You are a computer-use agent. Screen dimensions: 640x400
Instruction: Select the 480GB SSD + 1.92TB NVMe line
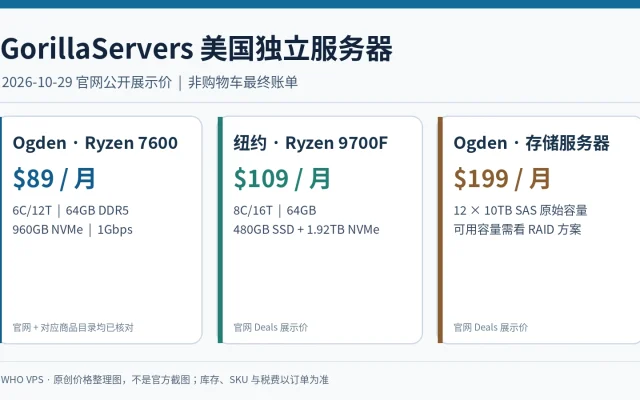(307, 229)
